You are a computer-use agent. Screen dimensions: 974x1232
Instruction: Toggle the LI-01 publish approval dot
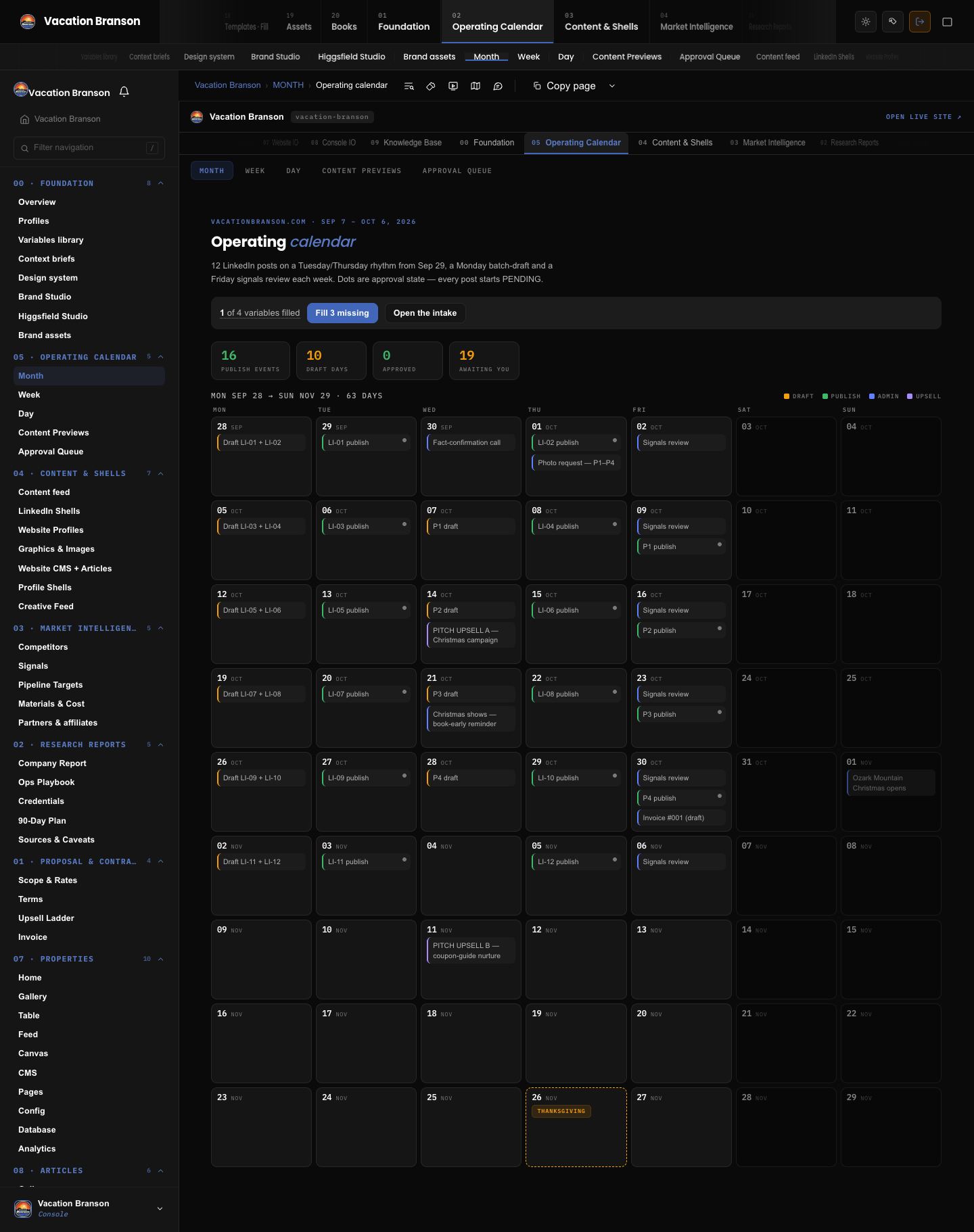(404, 441)
